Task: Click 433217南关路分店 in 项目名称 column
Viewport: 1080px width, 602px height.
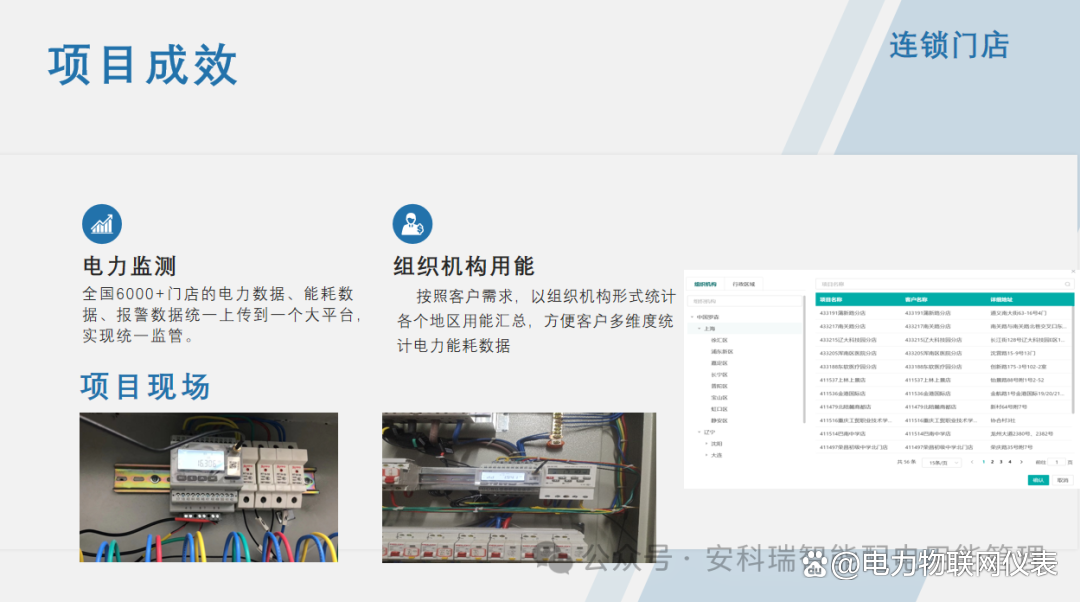Action: pyautogui.click(x=842, y=326)
